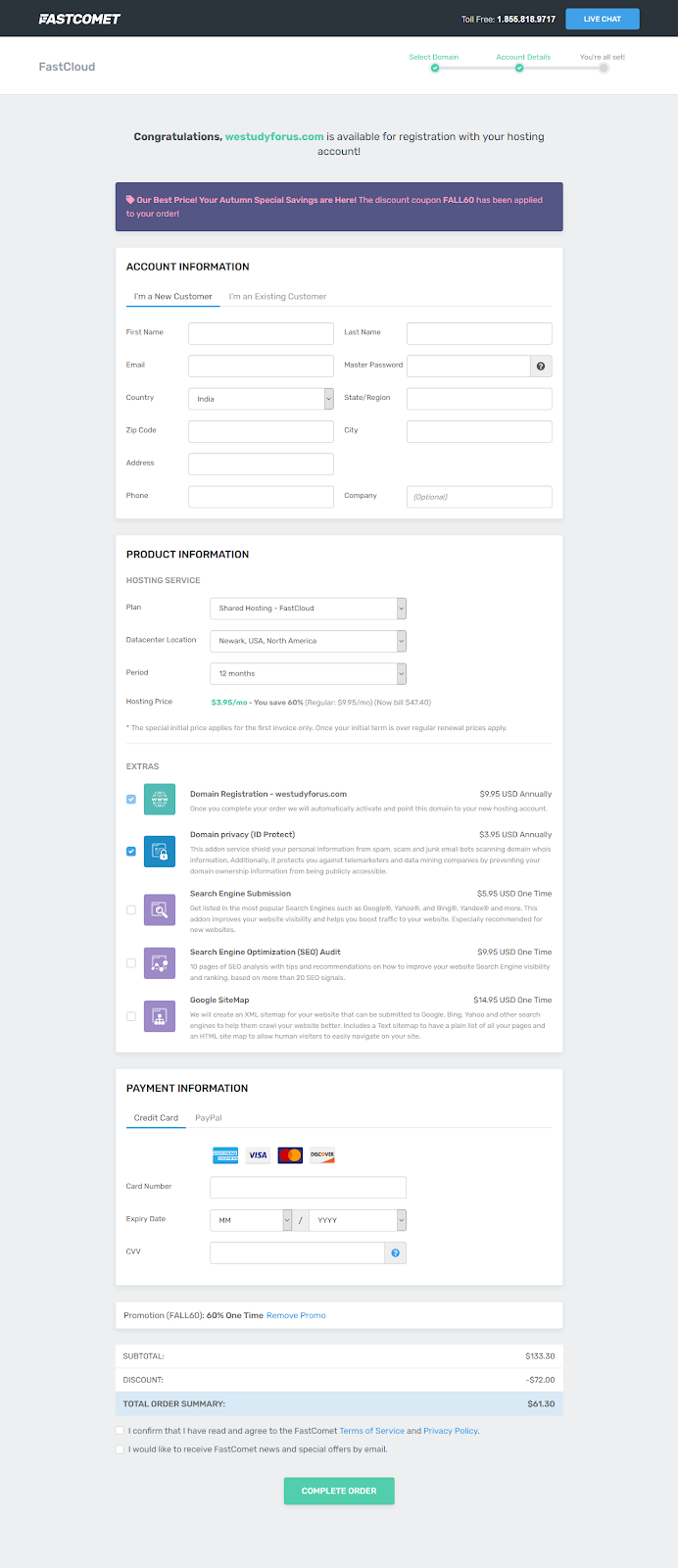This screenshot has width=678, height=1568.
Task: Click the American Express card logo
Action: coord(225,1154)
